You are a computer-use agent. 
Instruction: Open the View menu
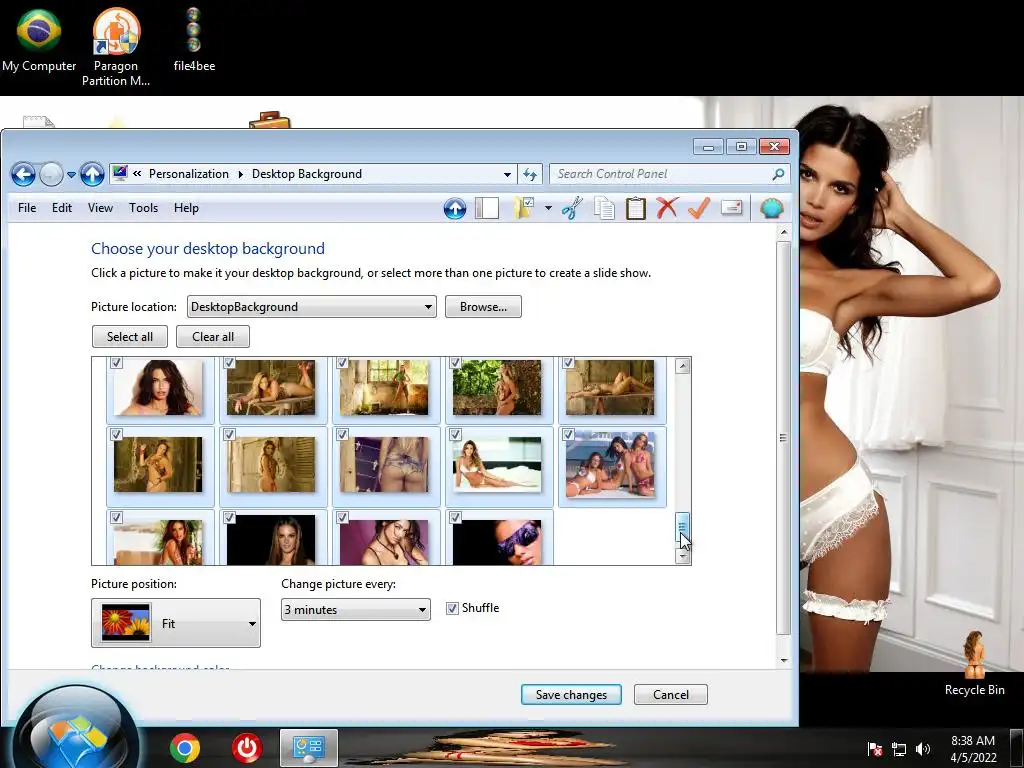tap(100, 208)
